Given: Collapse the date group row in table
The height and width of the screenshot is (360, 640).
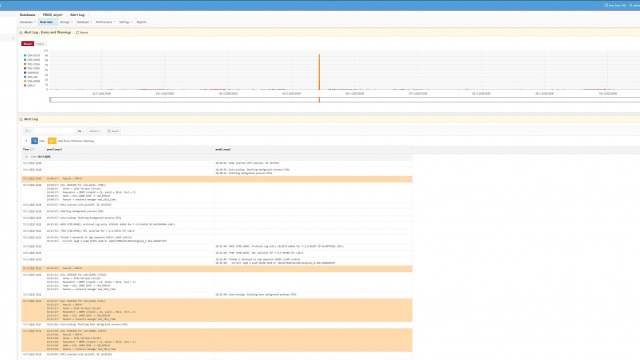Looking at the screenshot, I should (27, 157).
